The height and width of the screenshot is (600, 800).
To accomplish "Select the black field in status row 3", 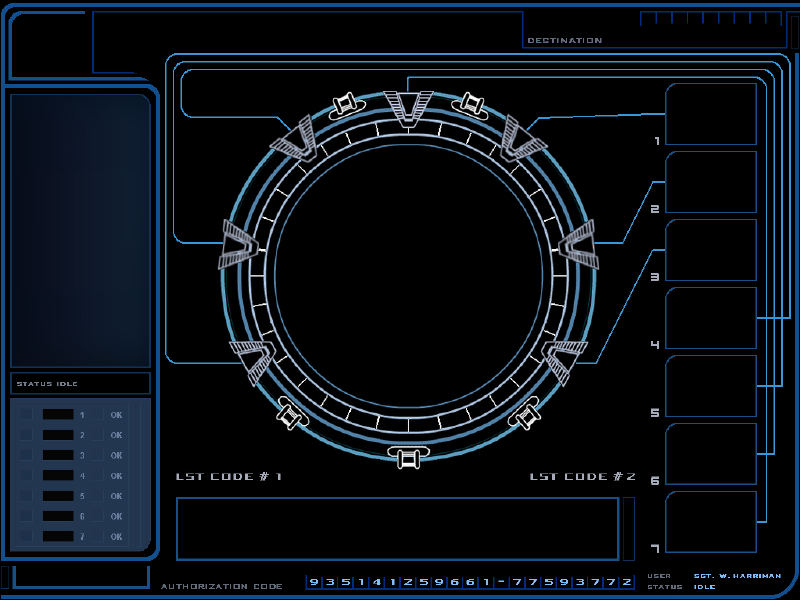I will pyautogui.click(x=58, y=455).
